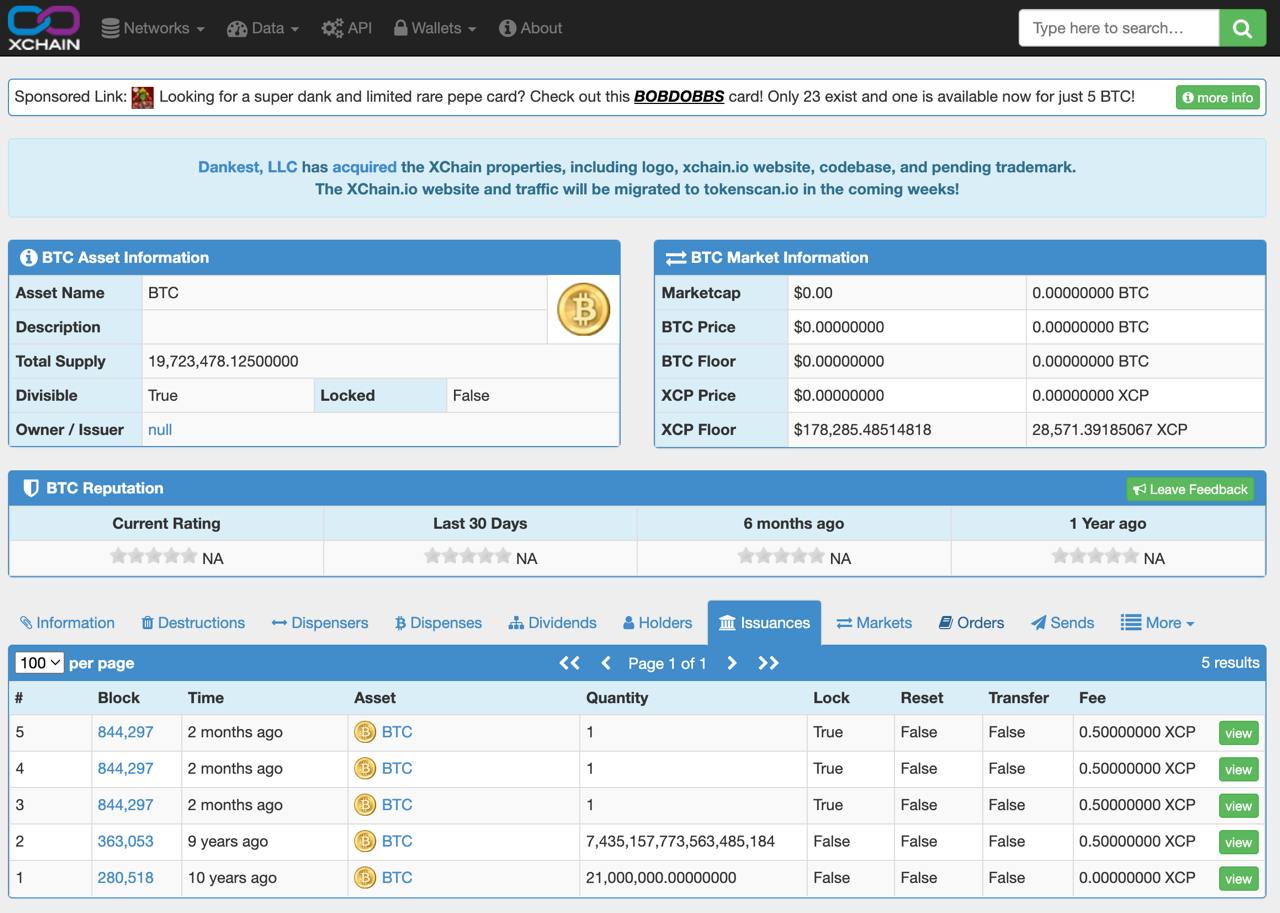Click BTC coin icon in issuance row 4
1280x913 pixels.
click(365, 768)
